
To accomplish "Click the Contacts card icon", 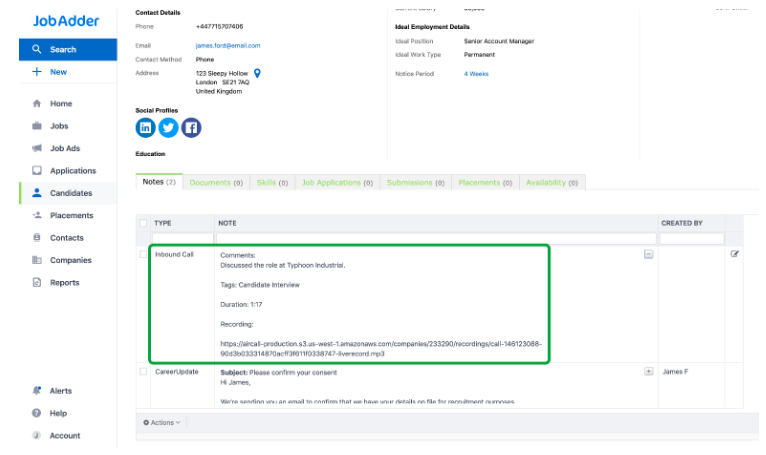I will point(37,238).
